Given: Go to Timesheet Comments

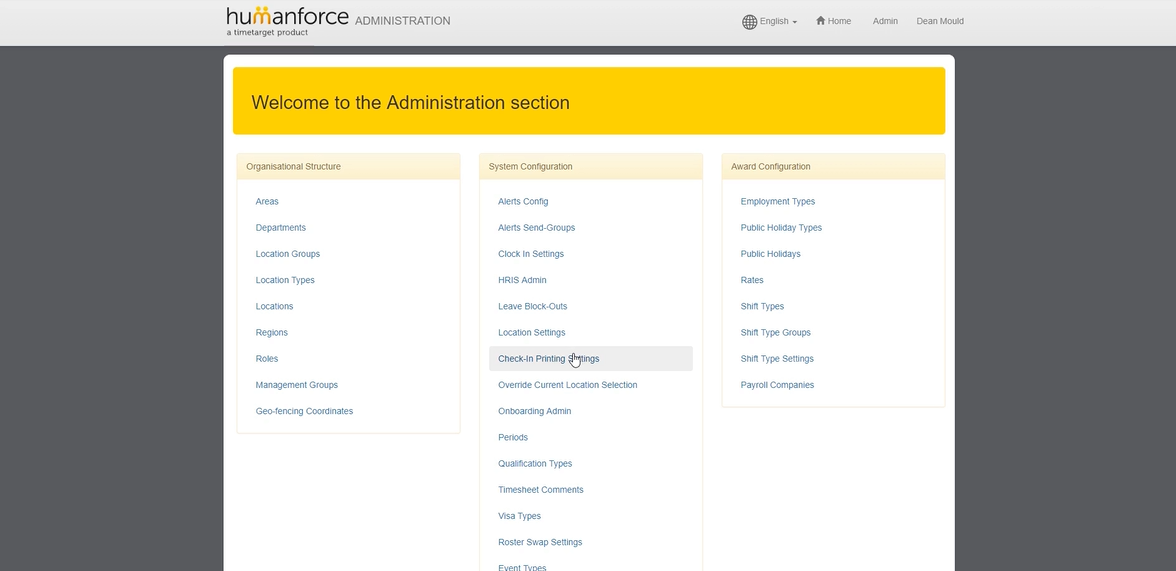Looking at the screenshot, I should point(541,490).
